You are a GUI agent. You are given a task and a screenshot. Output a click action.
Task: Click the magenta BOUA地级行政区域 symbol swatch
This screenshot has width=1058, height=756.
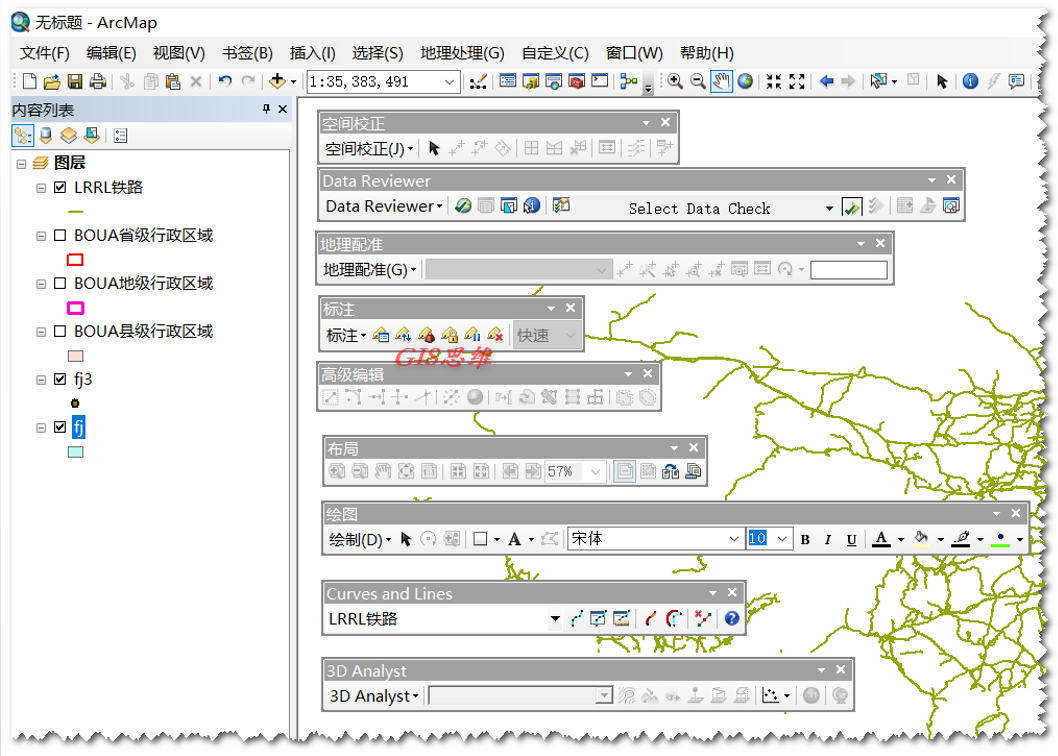click(x=75, y=308)
